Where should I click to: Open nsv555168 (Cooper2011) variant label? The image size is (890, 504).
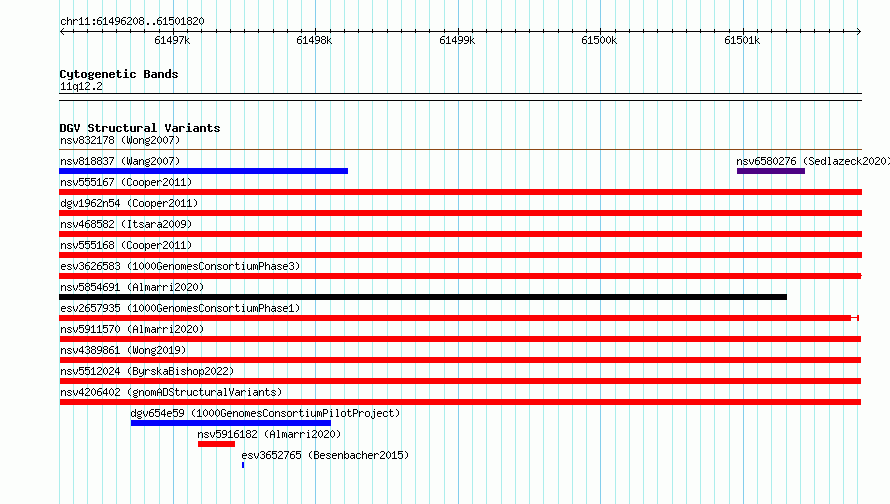pyautogui.click(x=126, y=245)
